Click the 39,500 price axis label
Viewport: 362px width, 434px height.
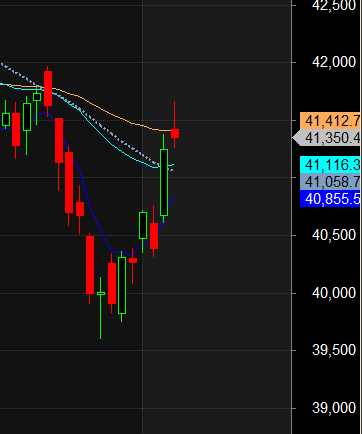click(x=334, y=350)
